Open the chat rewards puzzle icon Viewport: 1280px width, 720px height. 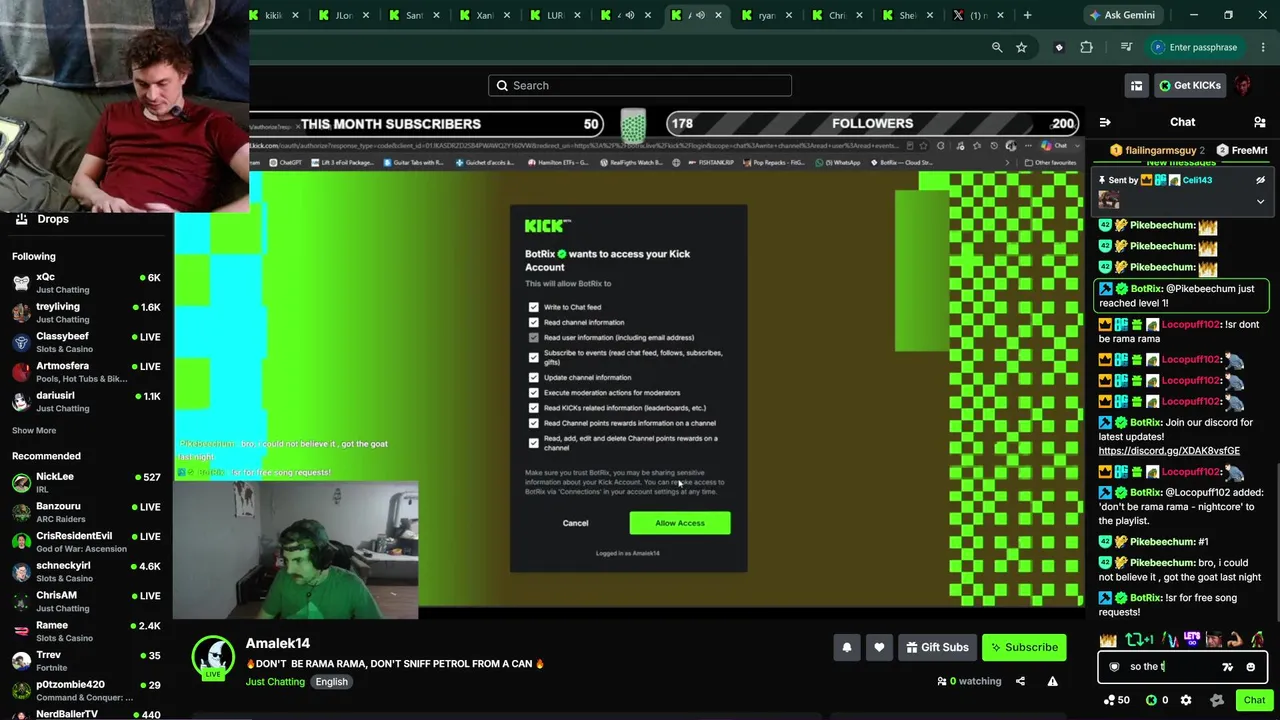click(1217, 700)
